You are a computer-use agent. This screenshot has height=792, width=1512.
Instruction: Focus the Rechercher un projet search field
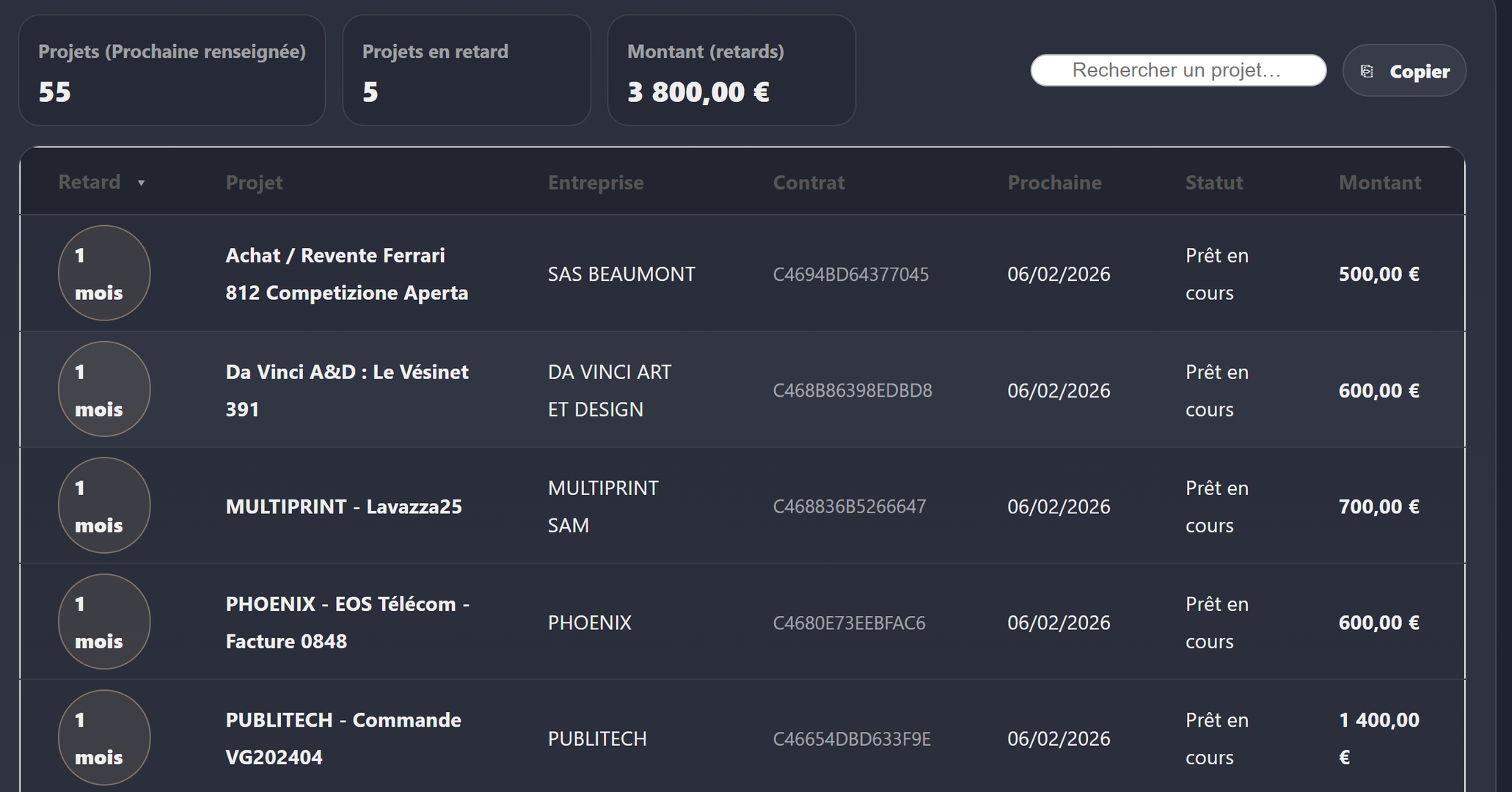[1178, 70]
